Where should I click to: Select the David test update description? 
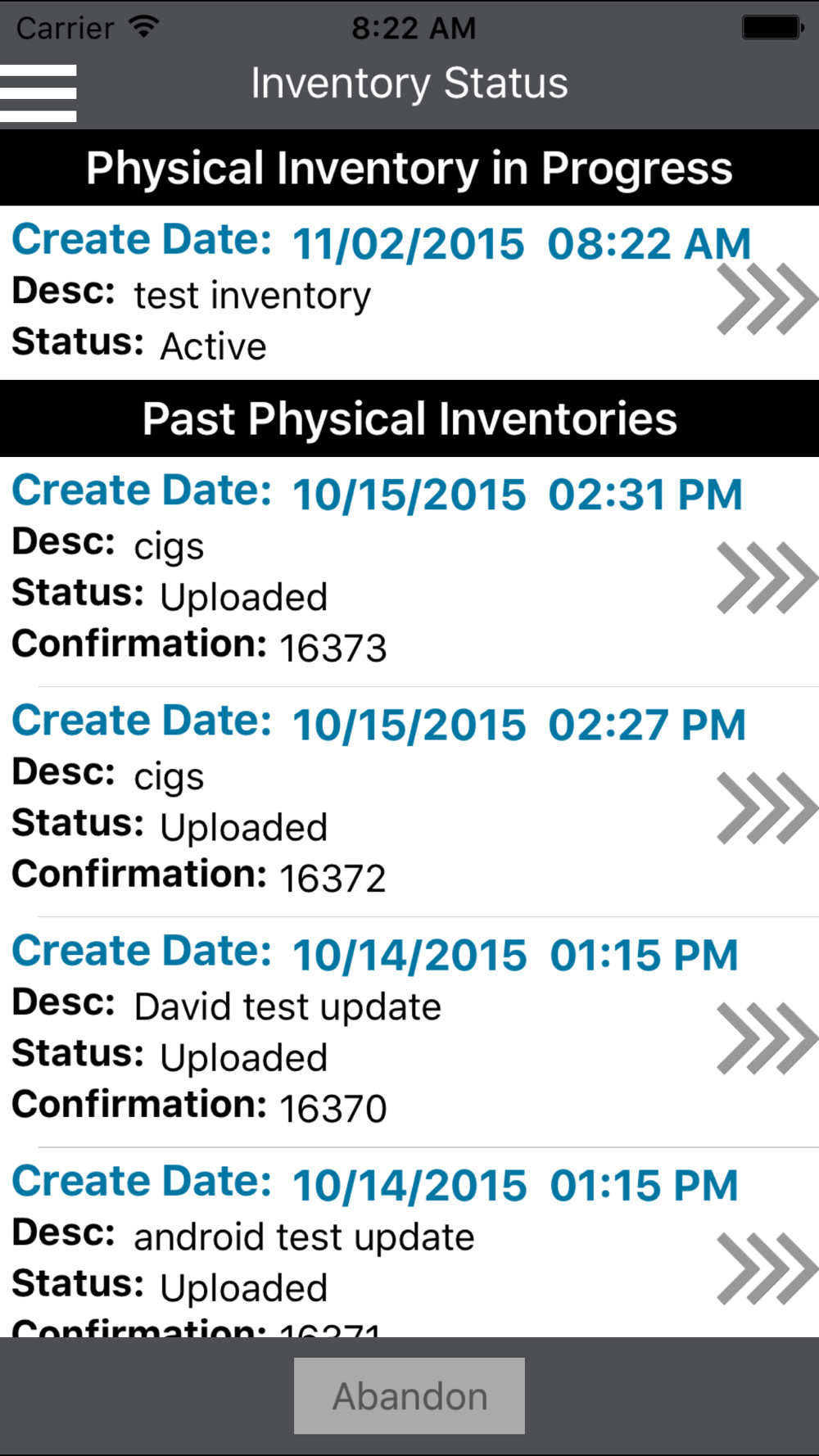(x=287, y=1006)
